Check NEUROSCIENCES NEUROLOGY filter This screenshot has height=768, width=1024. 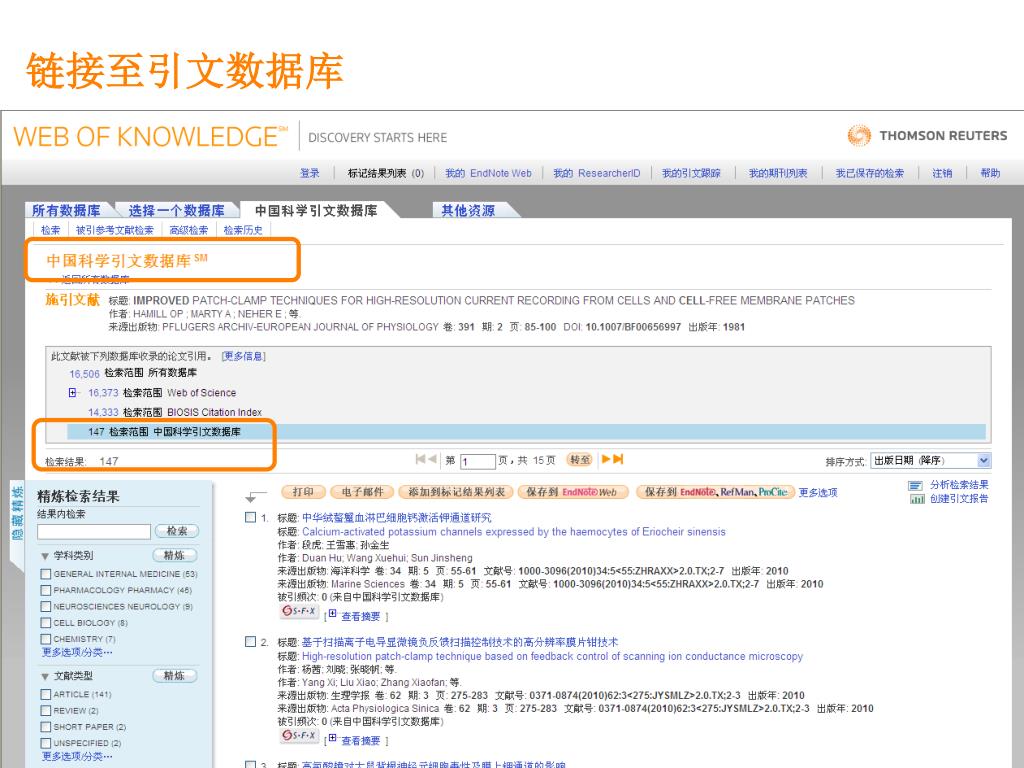pos(46,607)
